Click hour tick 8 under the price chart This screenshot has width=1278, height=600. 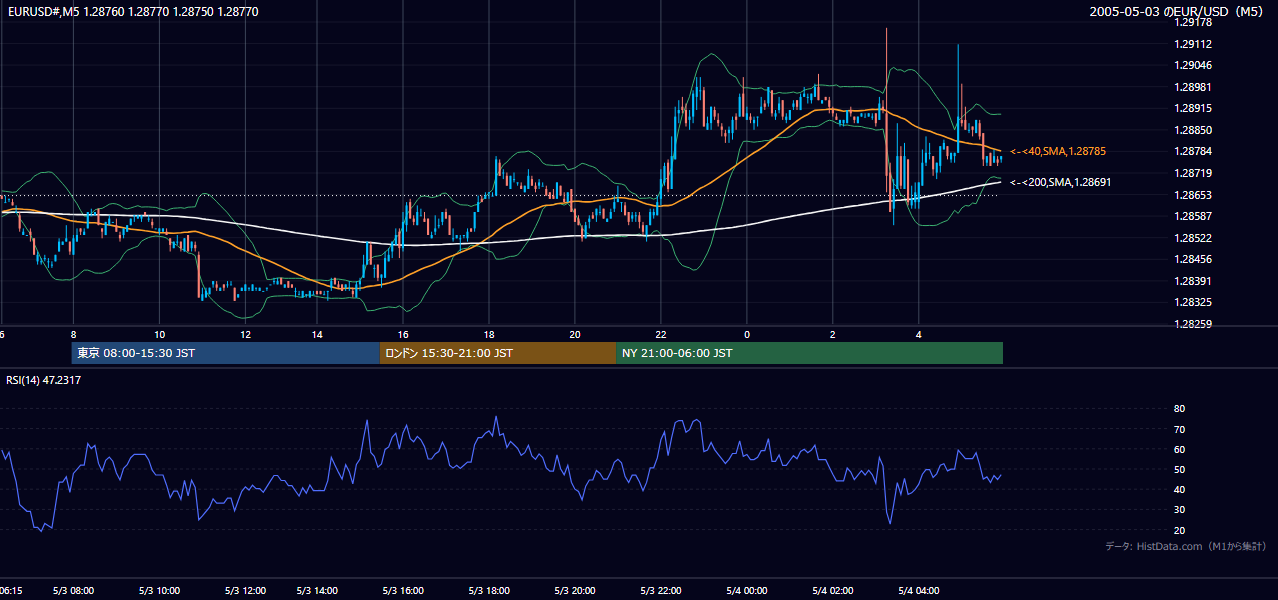click(x=73, y=333)
